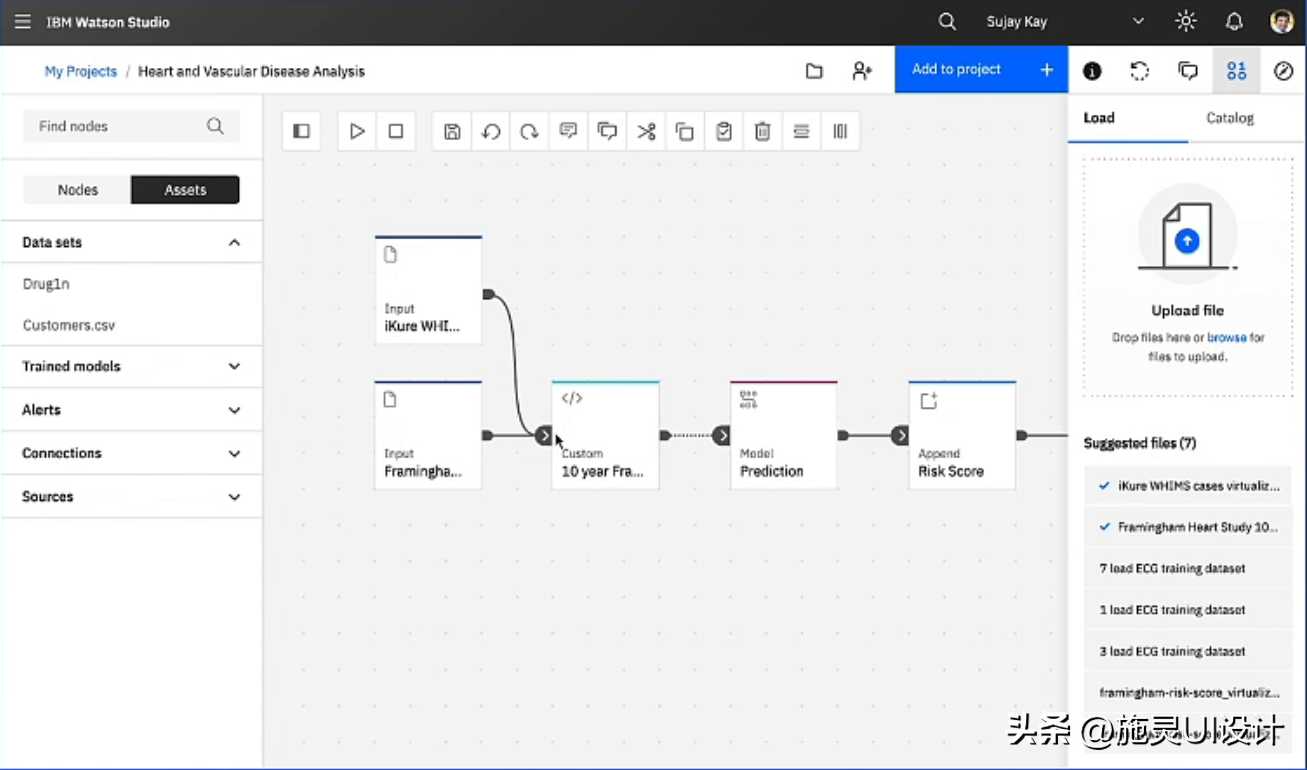Expand the Trained models section
The height and width of the screenshot is (770, 1307).
pos(131,366)
